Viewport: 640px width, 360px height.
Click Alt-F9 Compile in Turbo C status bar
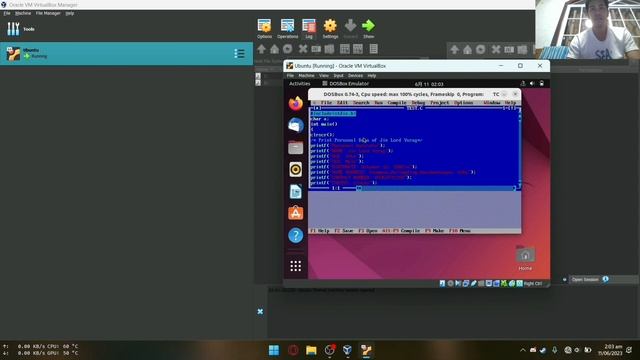(401, 231)
